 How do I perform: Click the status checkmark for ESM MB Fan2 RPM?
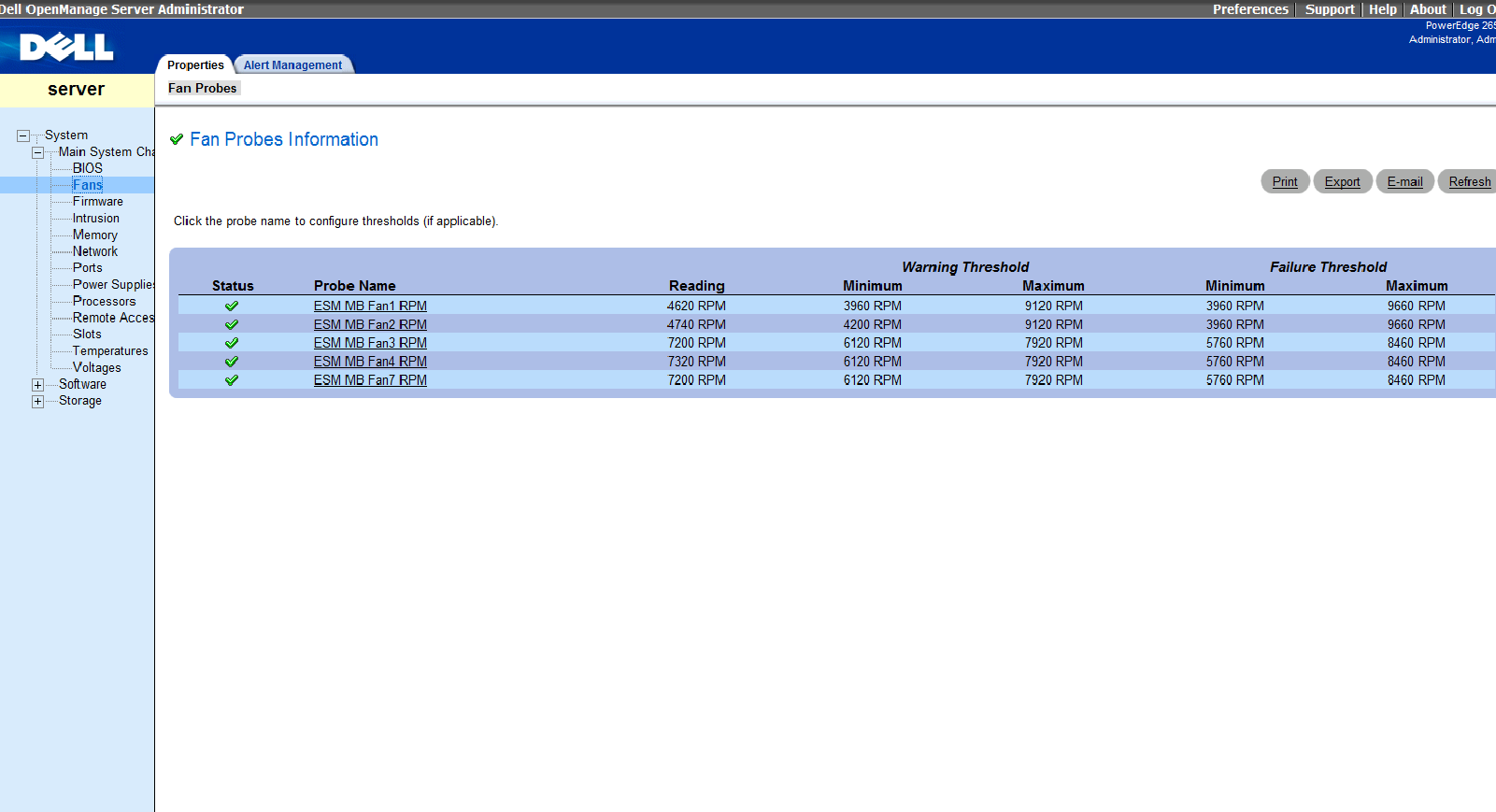coord(232,324)
